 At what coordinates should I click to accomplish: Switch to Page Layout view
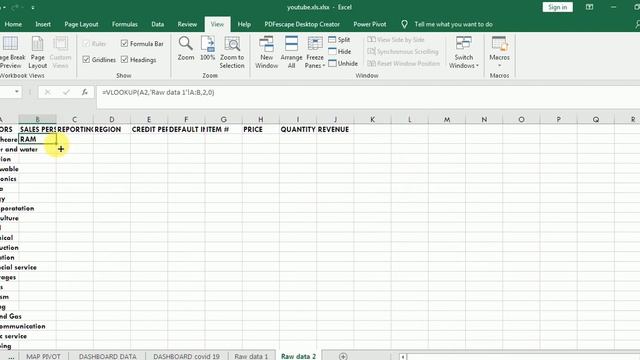click(x=38, y=52)
